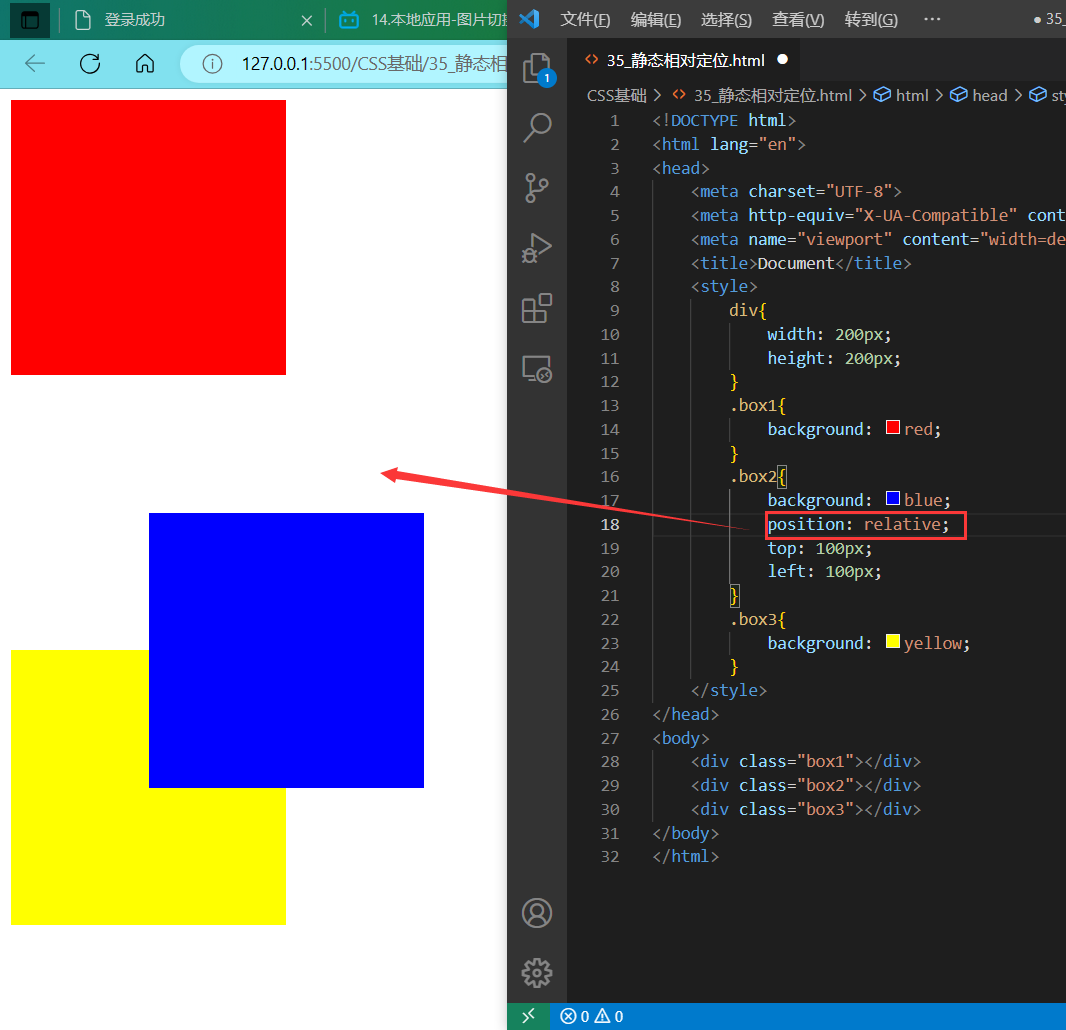This screenshot has height=1030, width=1066.
Task: Open the 编辑(E) menu
Action: (655, 20)
